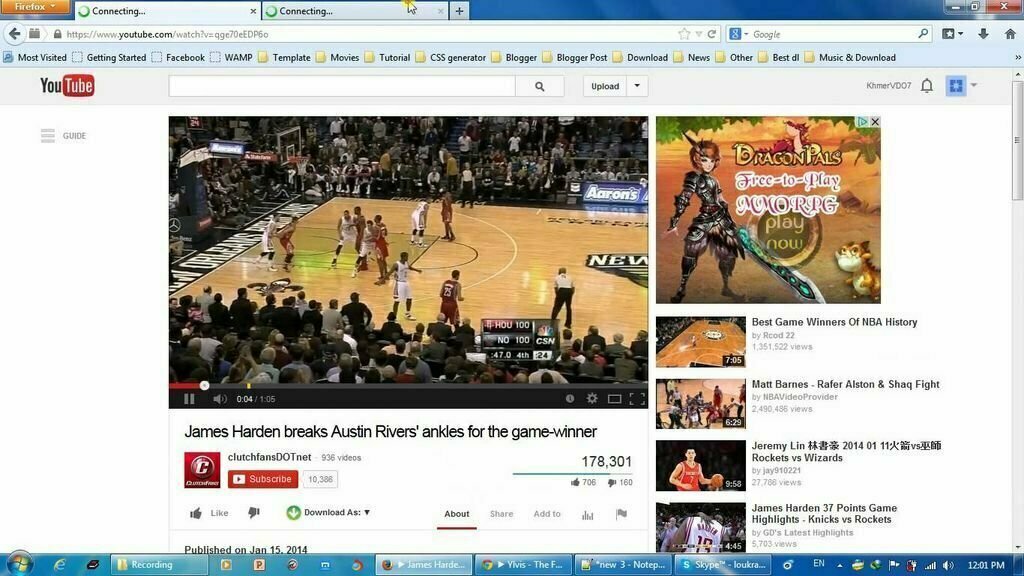Expand the Upload dropdown arrow
The image size is (1024, 576).
coord(637,86)
